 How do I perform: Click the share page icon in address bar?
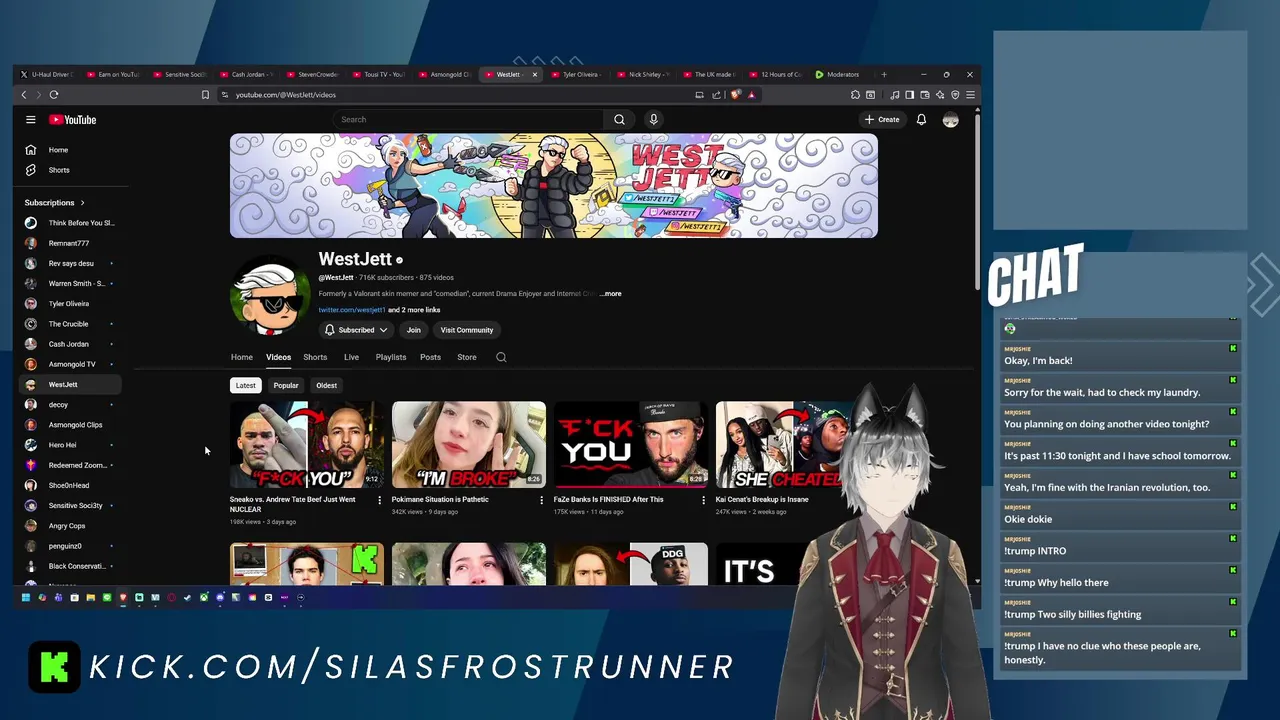click(716, 95)
